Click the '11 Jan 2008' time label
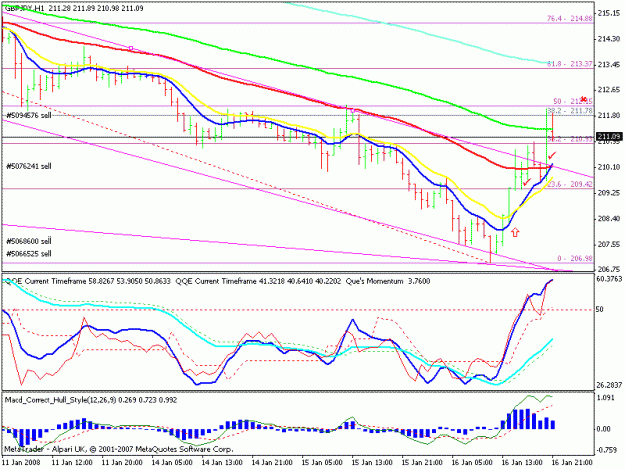The width and height of the screenshot is (625, 469). coord(21,462)
